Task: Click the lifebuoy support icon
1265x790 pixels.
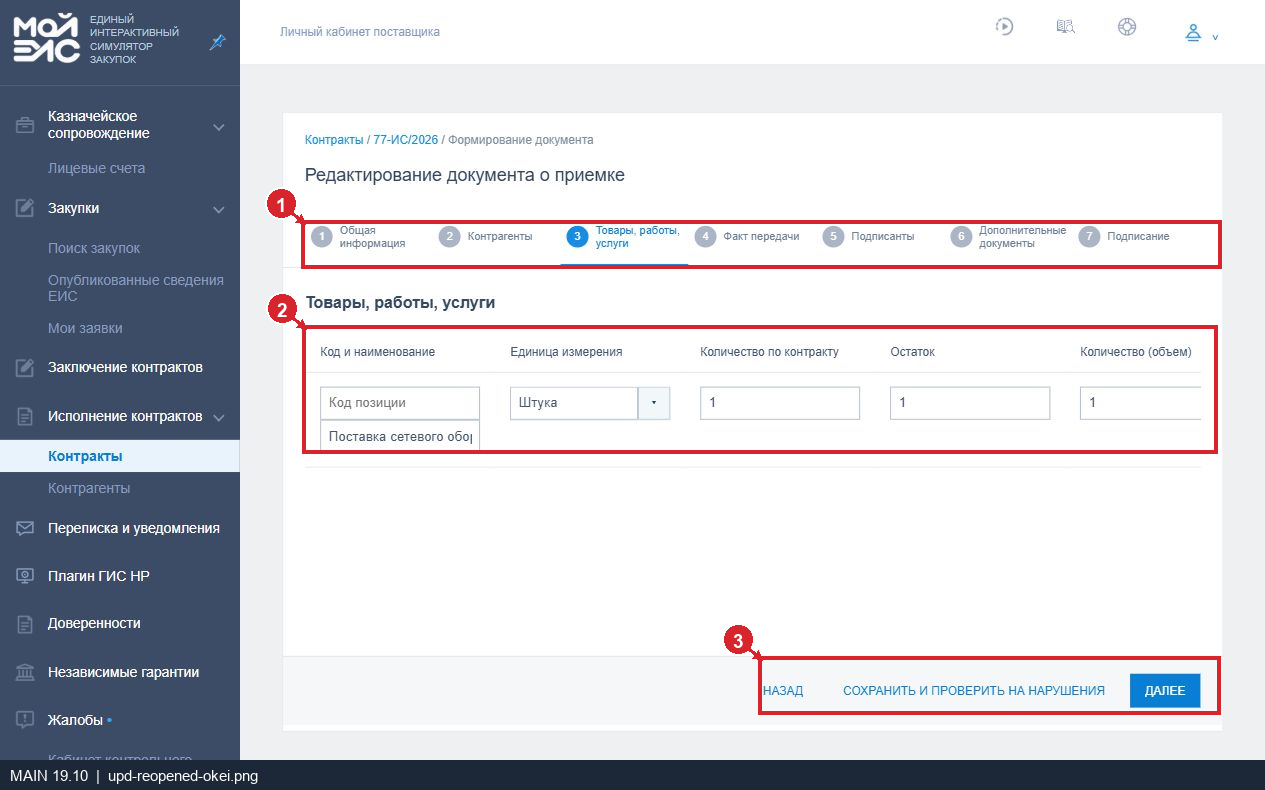Action: (x=1127, y=27)
